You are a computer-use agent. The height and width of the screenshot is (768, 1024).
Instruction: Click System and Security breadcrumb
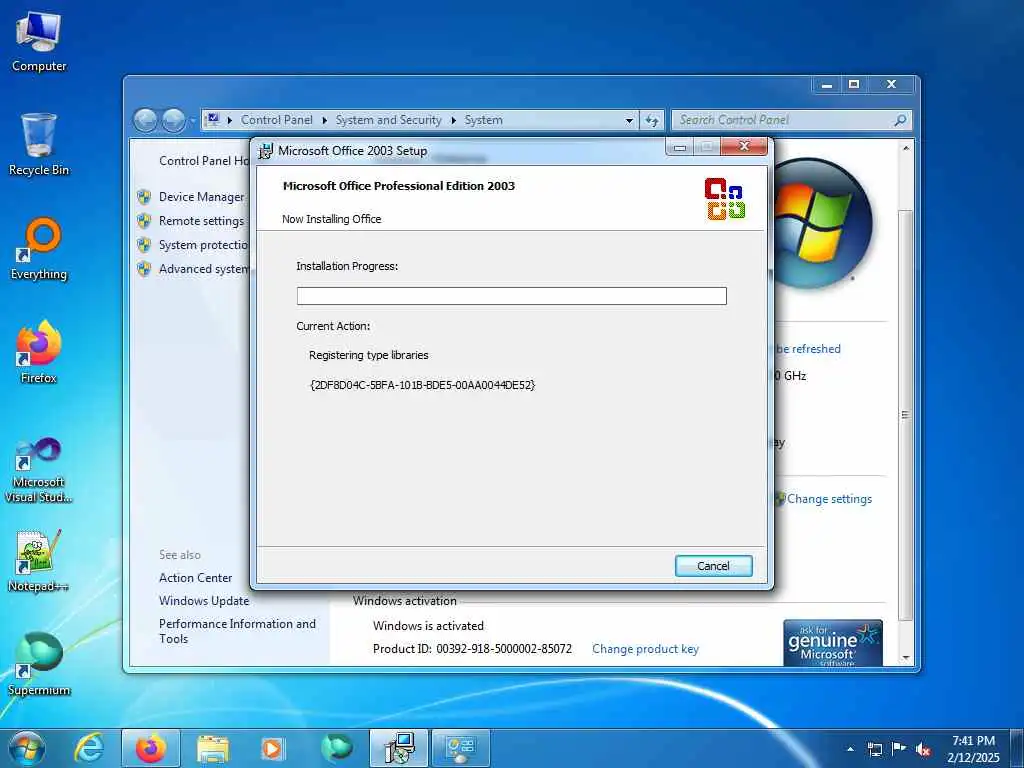389,120
